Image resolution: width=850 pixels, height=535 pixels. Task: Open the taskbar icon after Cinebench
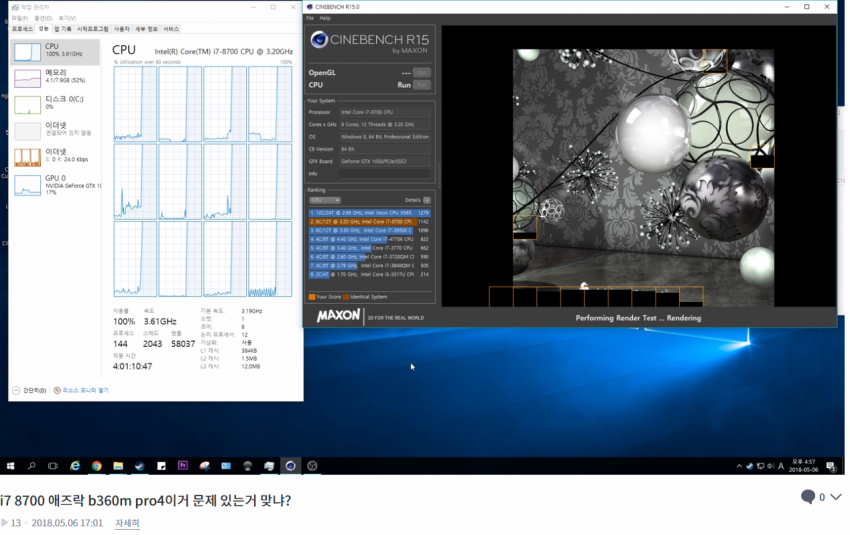(312, 466)
